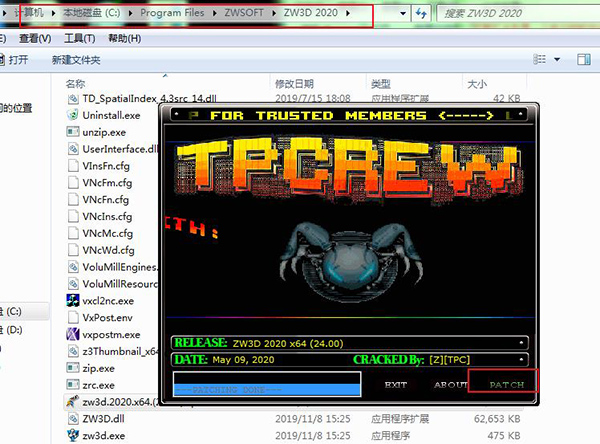Click the PATCH button in the TPCREW patcher

click(506, 384)
